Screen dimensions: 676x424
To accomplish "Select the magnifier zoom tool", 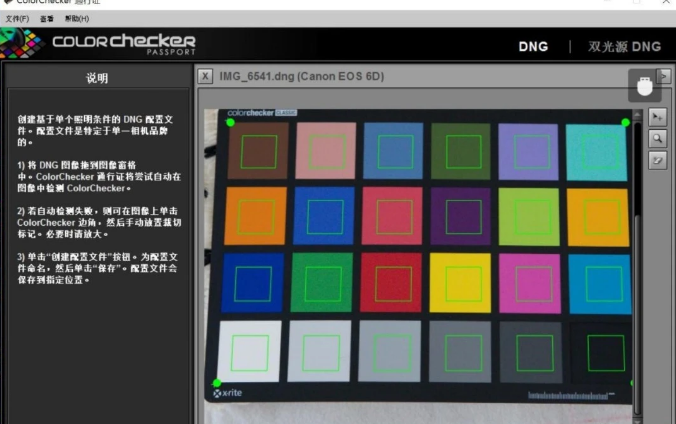I will pos(657,138).
